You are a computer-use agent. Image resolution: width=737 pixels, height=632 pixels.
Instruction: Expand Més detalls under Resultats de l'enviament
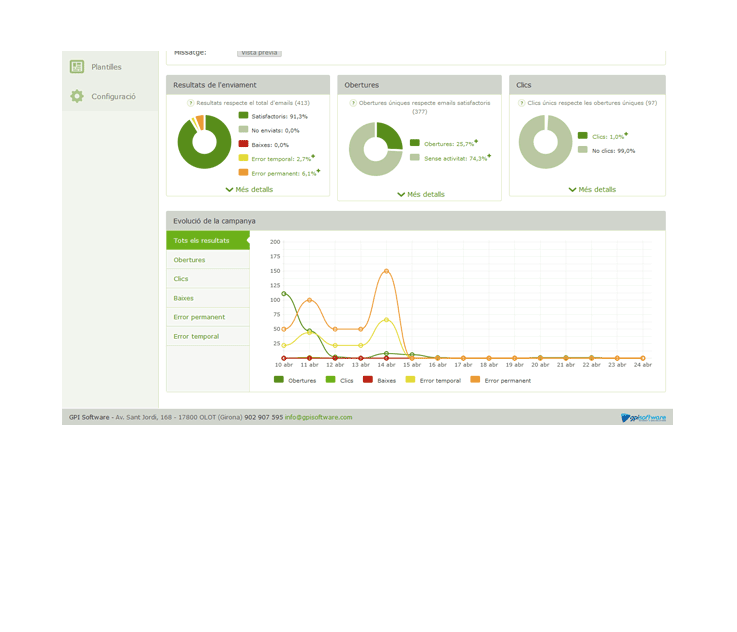click(249, 189)
